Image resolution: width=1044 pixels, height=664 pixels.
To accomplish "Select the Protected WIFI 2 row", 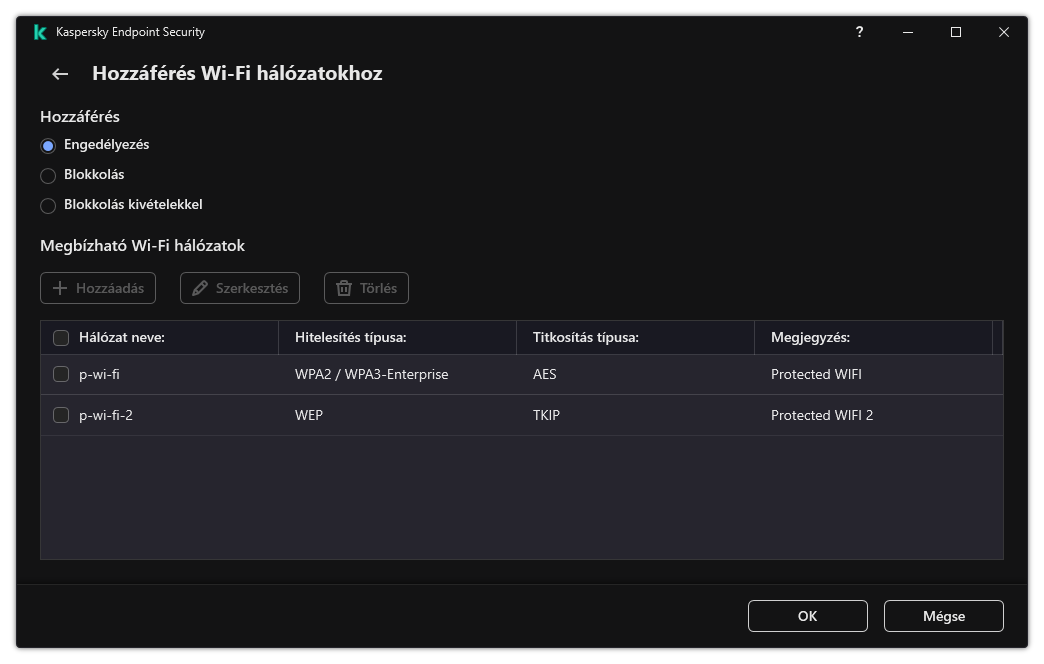I will [x=822, y=415].
